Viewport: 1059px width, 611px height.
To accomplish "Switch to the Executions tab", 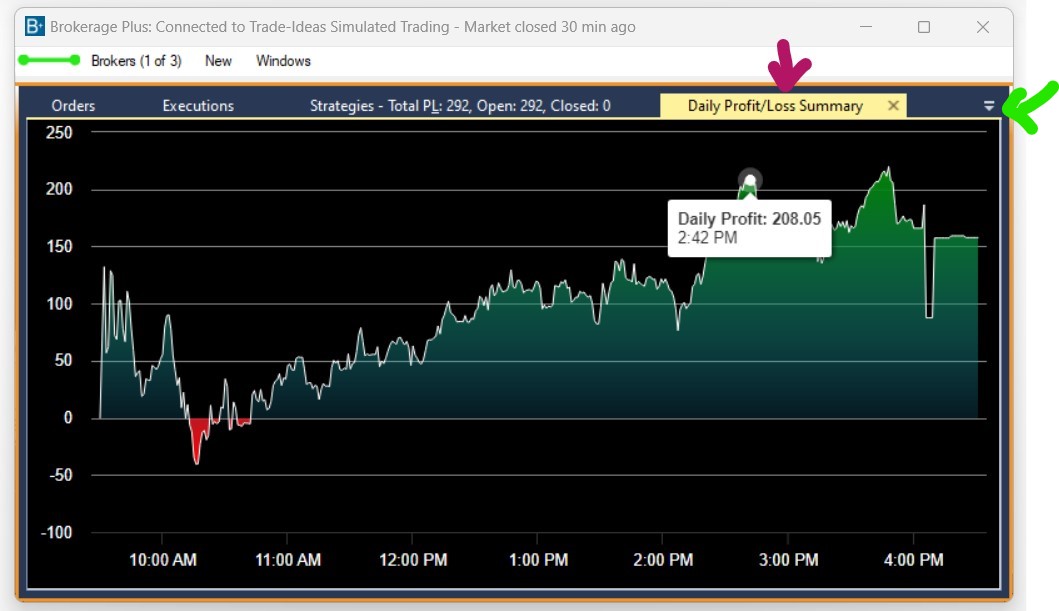I will click(198, 106).
